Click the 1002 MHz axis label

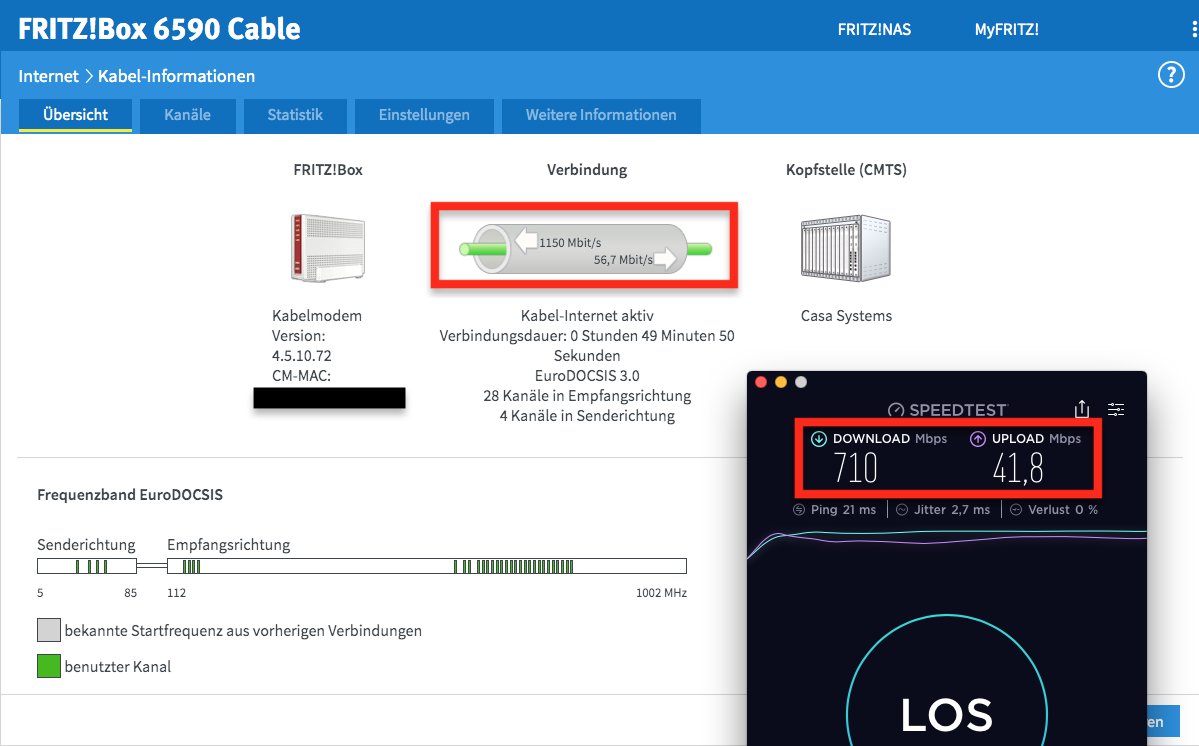coord(661,593)
